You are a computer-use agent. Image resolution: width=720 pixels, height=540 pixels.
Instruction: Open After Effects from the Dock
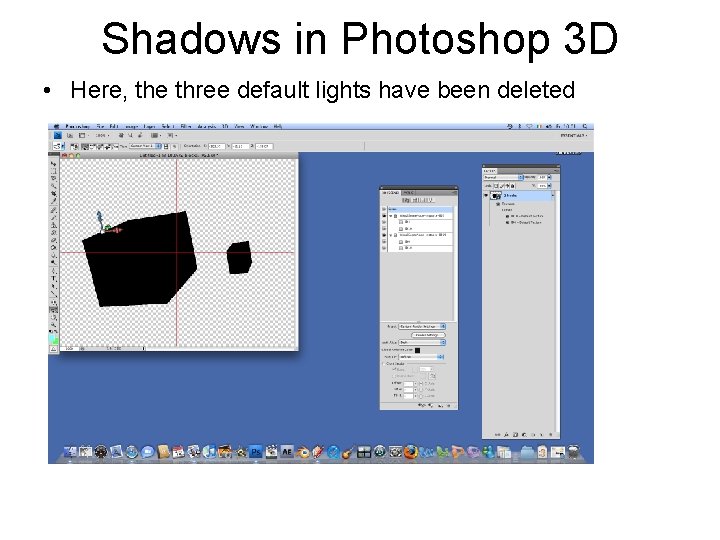tap(287, 452)
